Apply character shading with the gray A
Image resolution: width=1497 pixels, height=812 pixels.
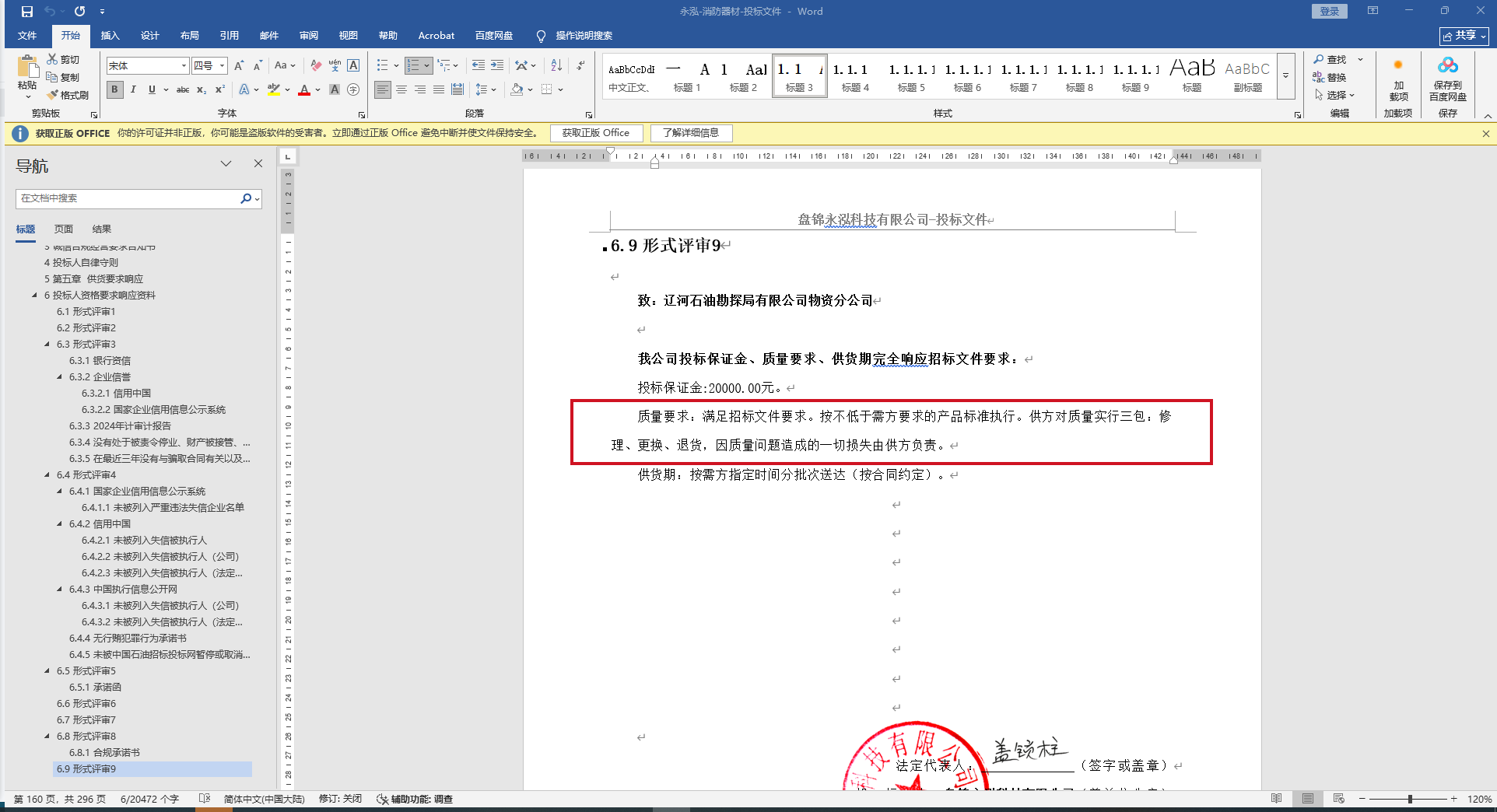pos(335,90)
